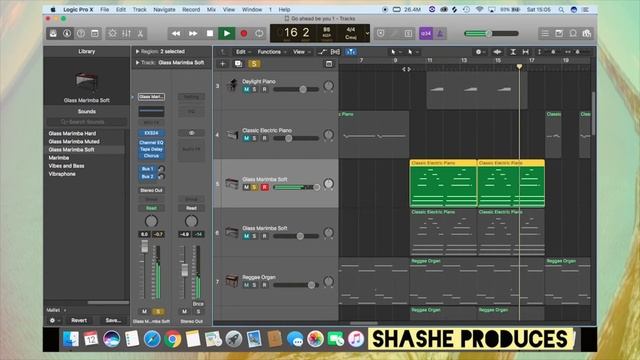Open the Library button in control bar
Screen dimensions: 640x360
point(53,33)
